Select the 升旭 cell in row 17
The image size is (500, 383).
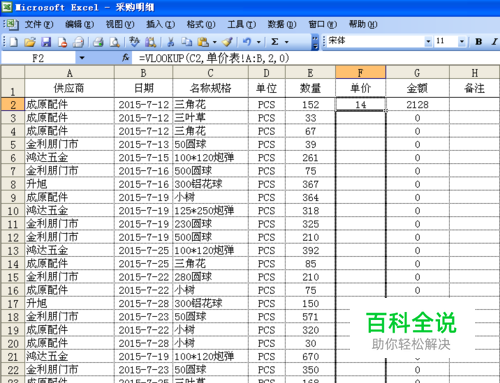[x=69, y=303]
